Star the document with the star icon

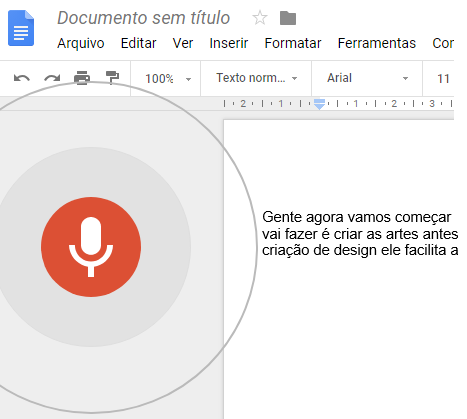click(x=260, y=18)
